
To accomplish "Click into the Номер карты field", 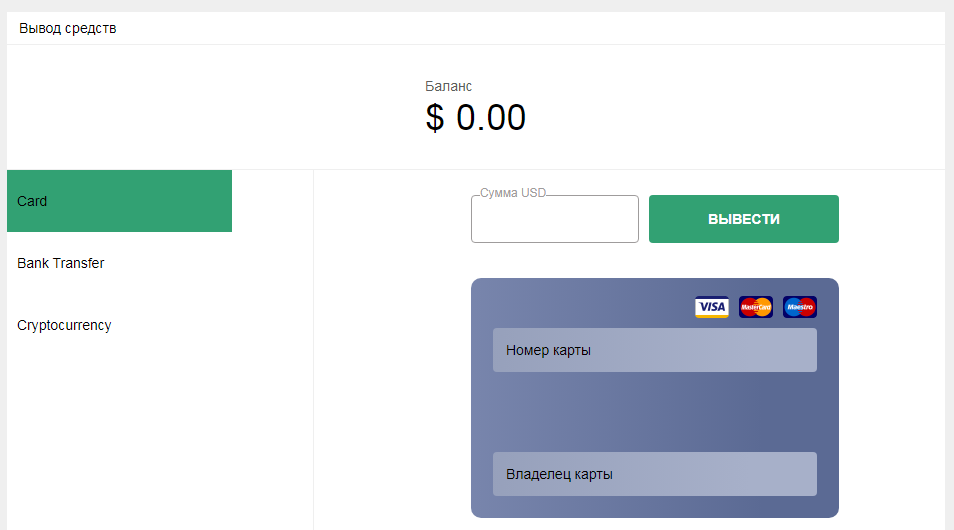I will point(655,350).
